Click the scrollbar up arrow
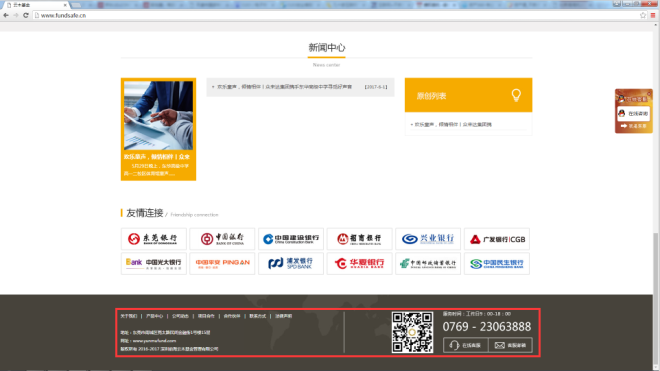Image resolution: width=660 pixels, height=371 pixels. point(656,25)
